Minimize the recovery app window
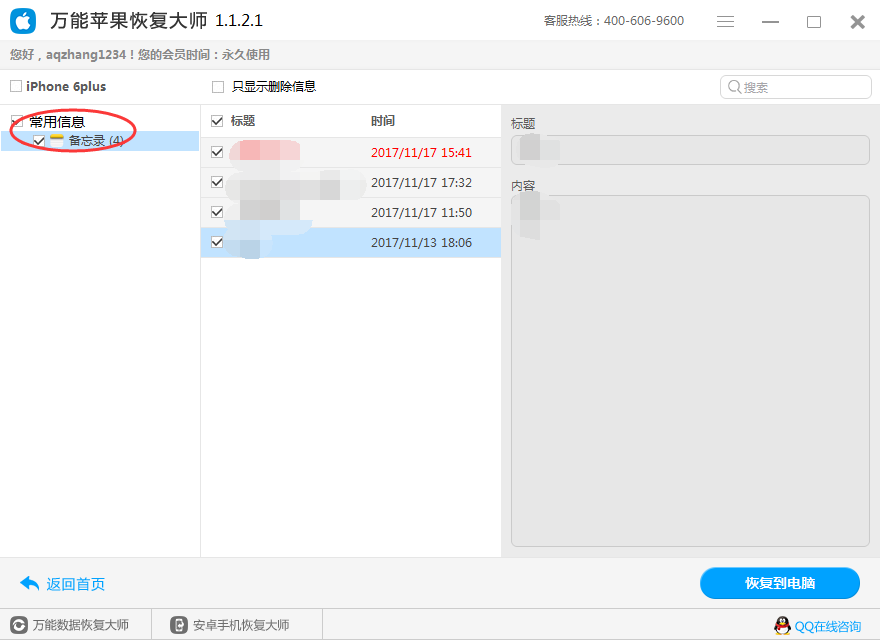This screenshot has height=640, width=880. (770, 22)
